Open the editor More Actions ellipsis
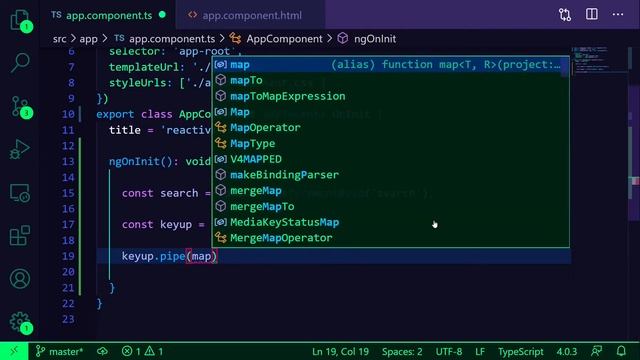640x360 pixels. 618,15
